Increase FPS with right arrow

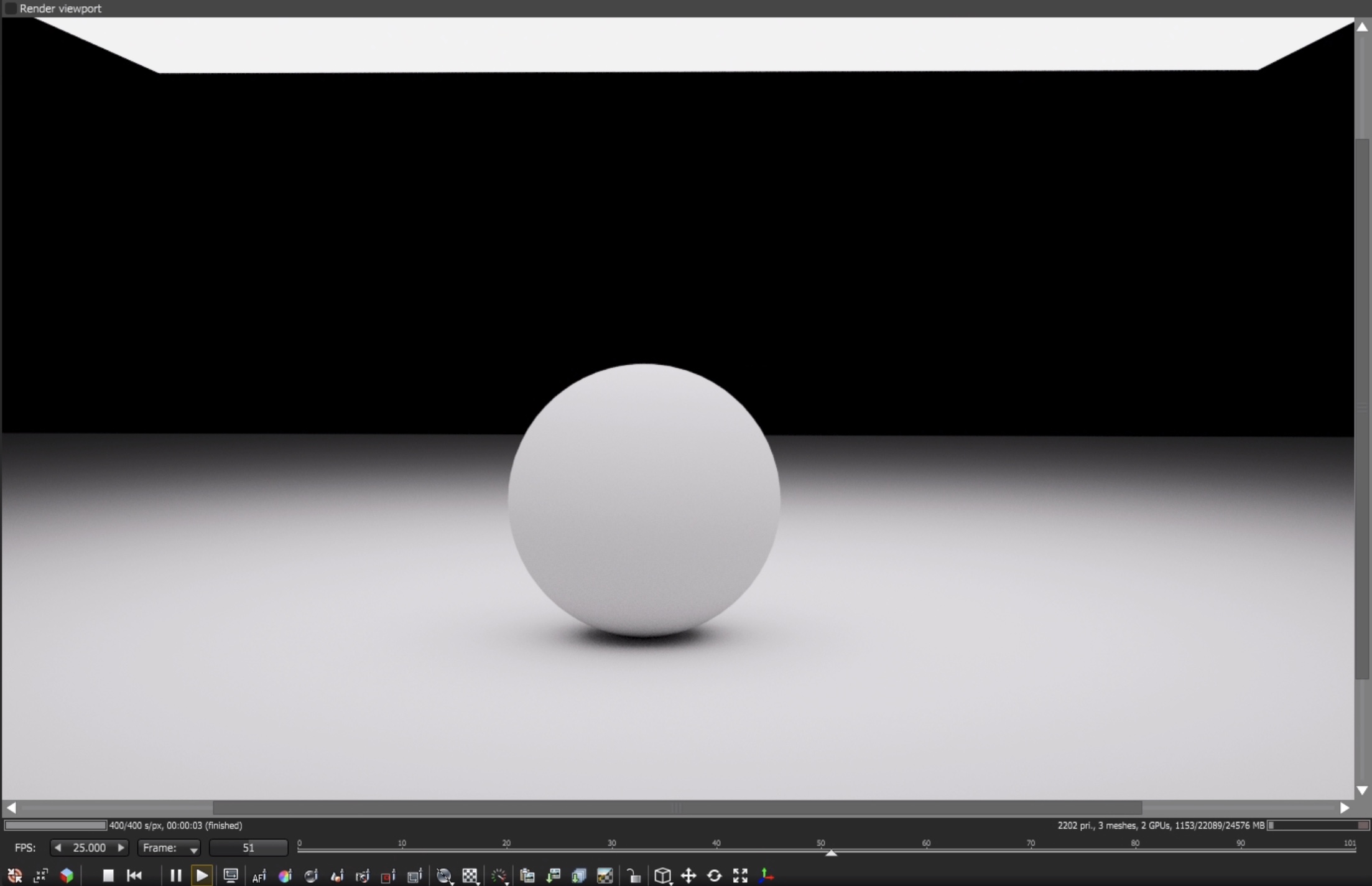point(121,847)
